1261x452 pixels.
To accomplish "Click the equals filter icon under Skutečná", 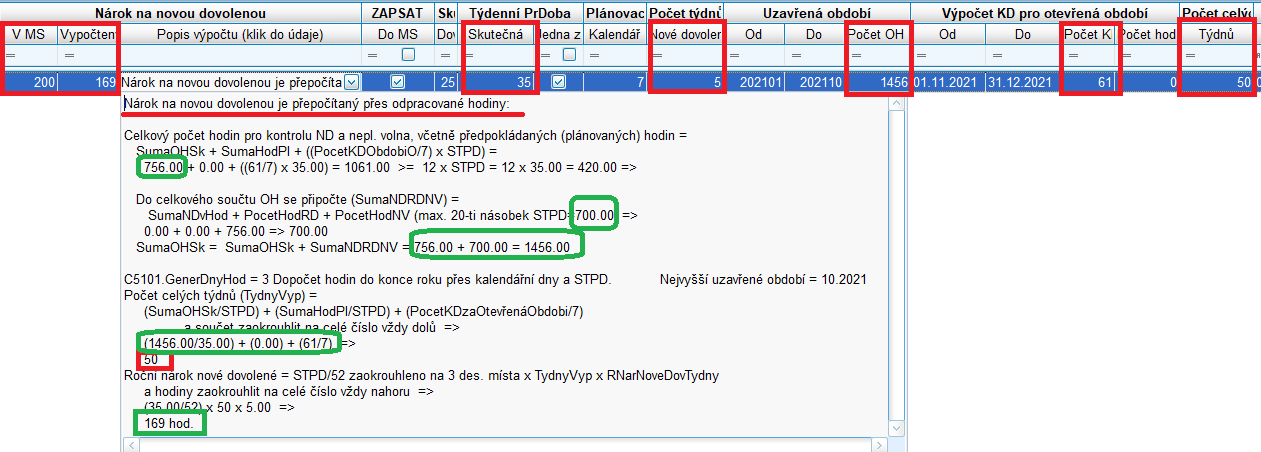I will tap(469, 56).
